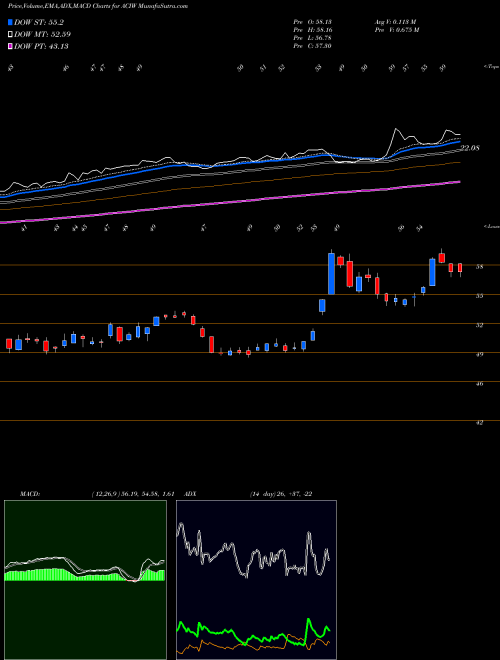Viewport: 500px width, 660px height.
Task: Click the tall blue breakout candlestick
Action: coord(331,273)
